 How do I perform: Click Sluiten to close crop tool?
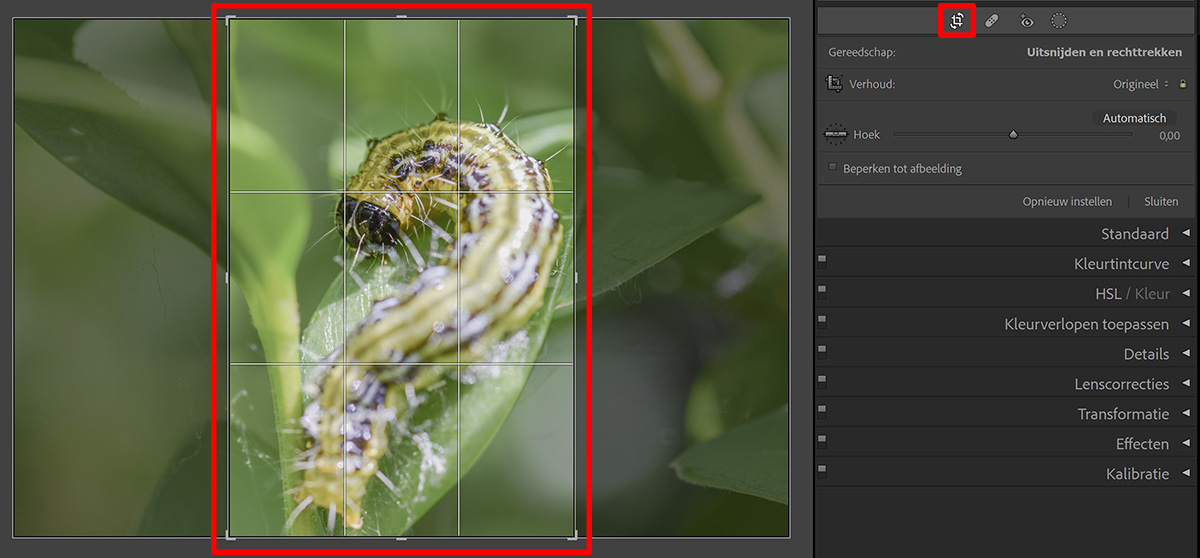click(1161, 201)
